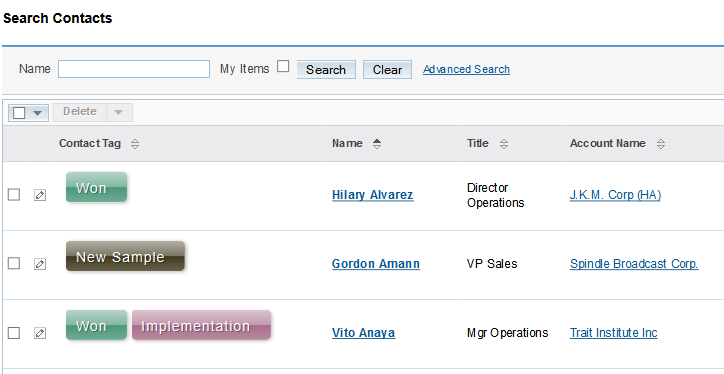Screen dimensions: 724x374
Task: Click the edit pencil icon for Vito Anaya
Action: point(40,332)
